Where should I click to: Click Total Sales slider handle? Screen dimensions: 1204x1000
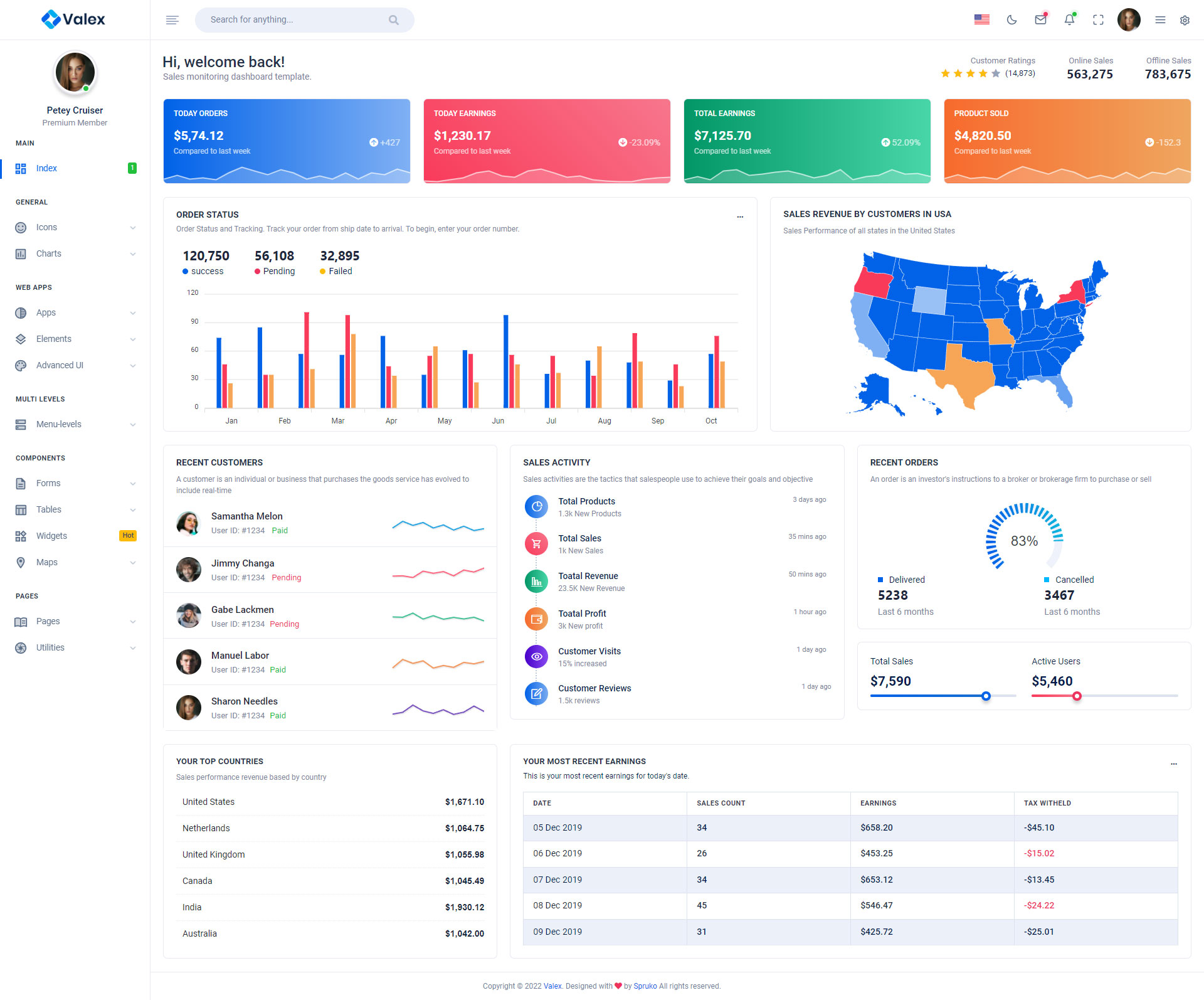coord(986,696)
